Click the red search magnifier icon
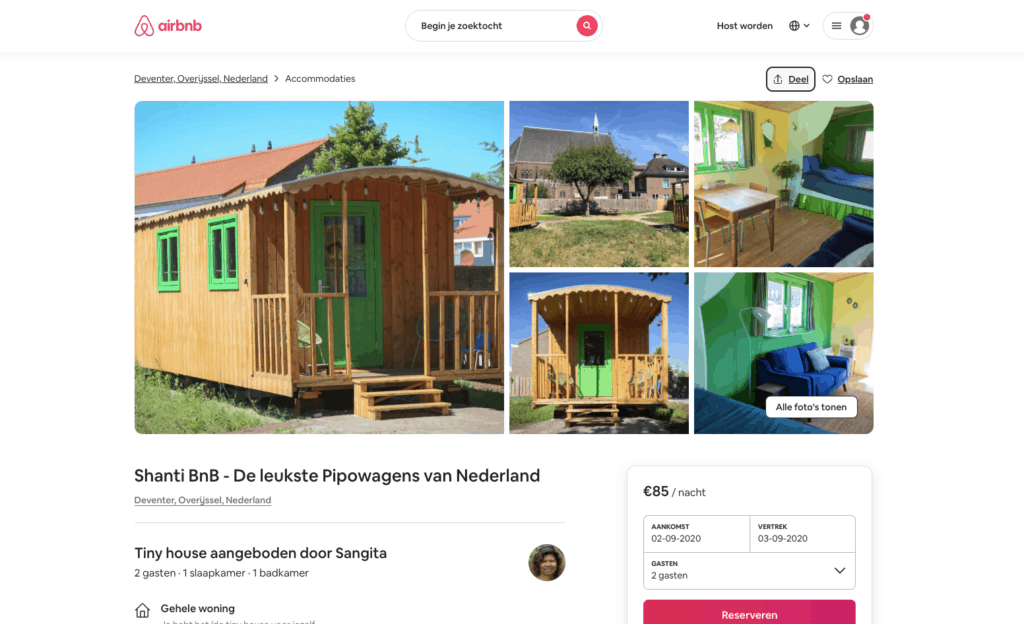 pyautogui.click(x=586, y=25)
